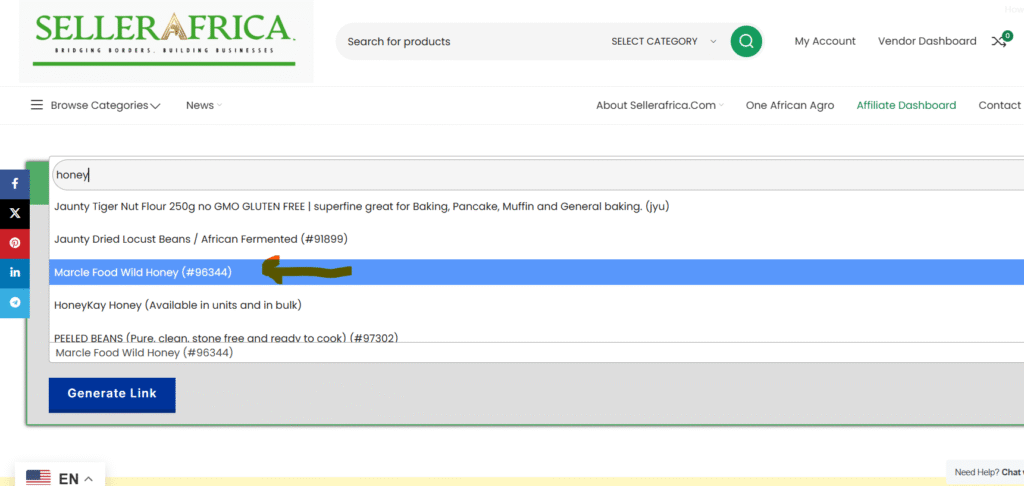Open the One African Agro menu item
1024x486 pixels.
click(x=790, y=105)
